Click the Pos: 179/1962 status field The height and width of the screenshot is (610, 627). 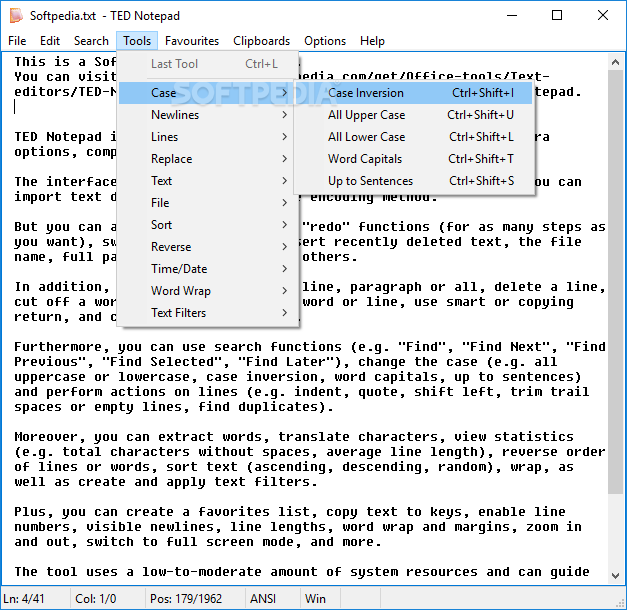[195, 599]
